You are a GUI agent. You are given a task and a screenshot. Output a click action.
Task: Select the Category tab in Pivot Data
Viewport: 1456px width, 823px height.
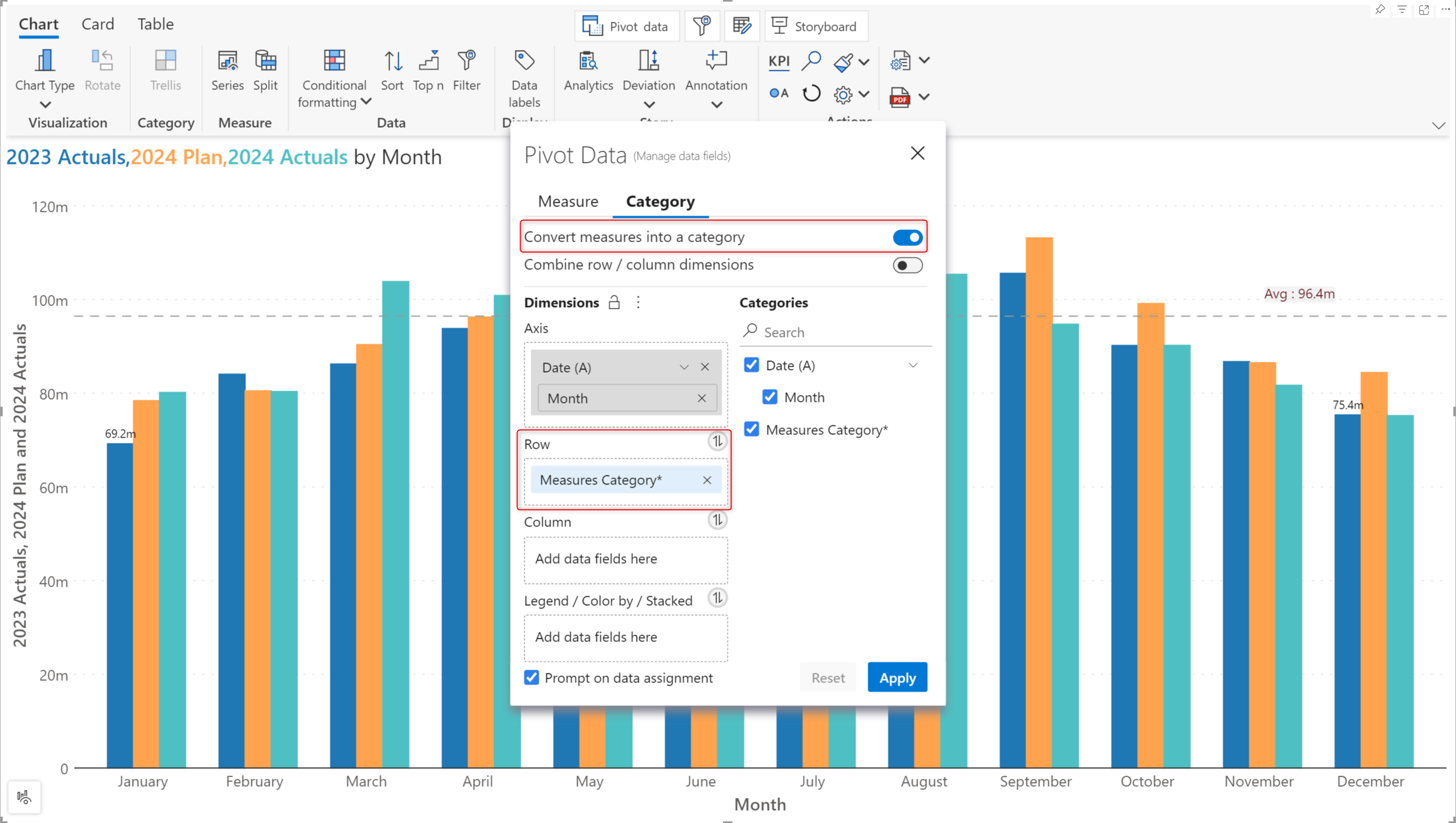coord(660,201)
